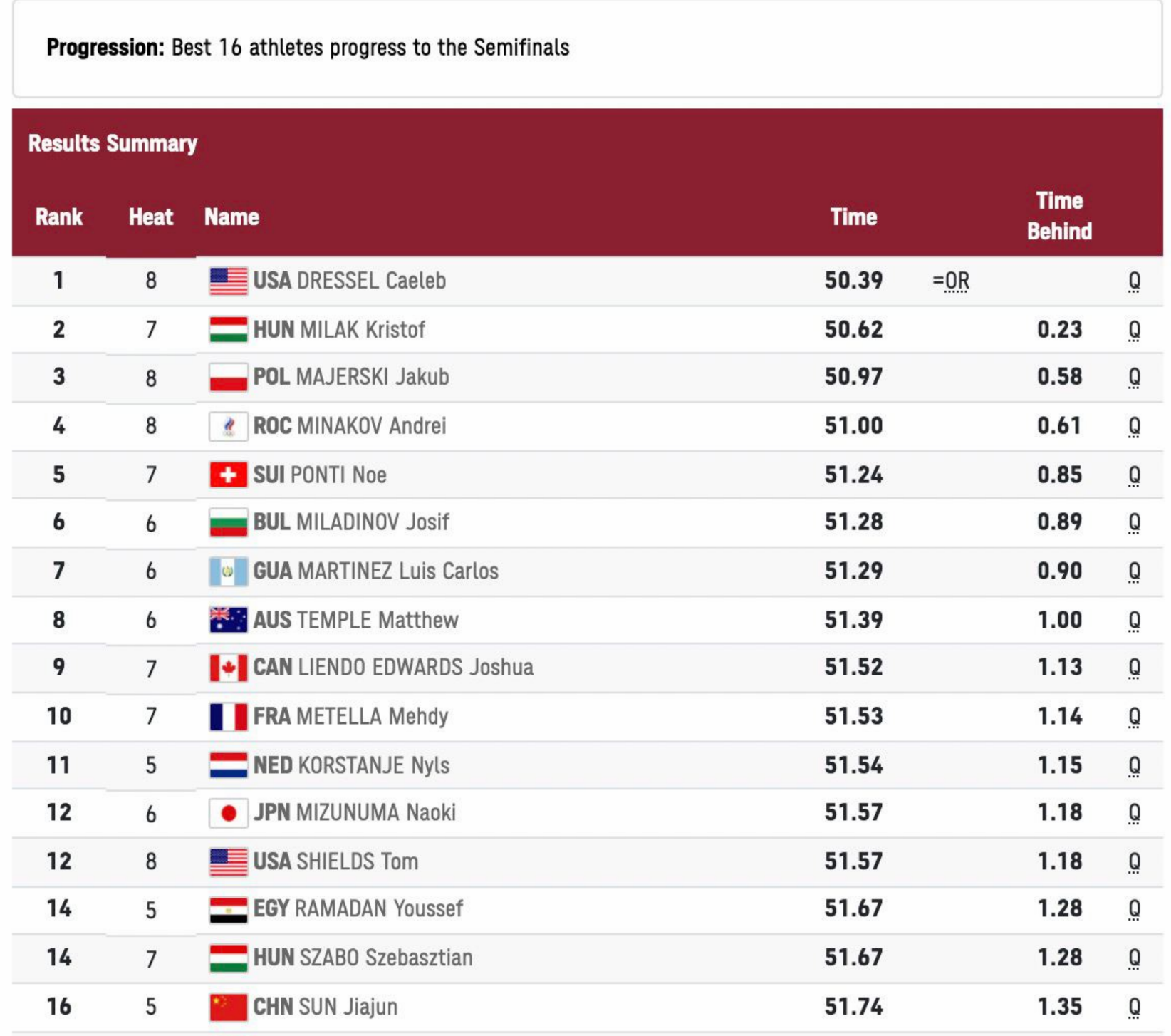Click the Hungary flag next to MILAK Kristof

(229, 329)
